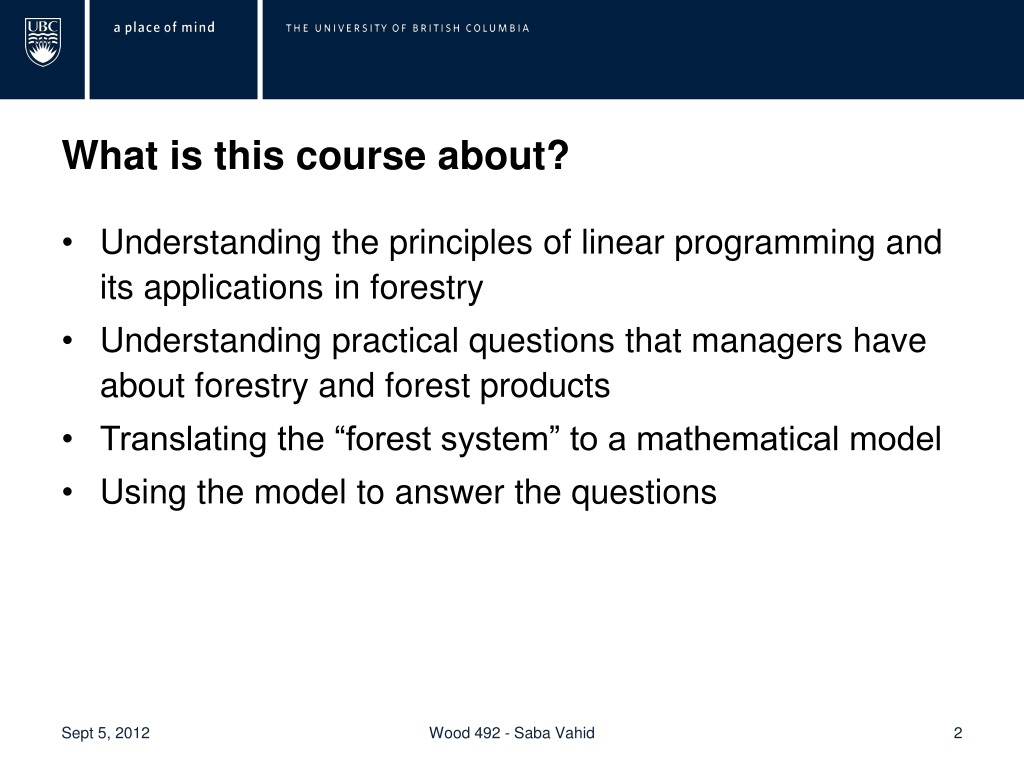Click the line 'about forestry and forest products'
The image size is (1024, 768).
[355, 386]
